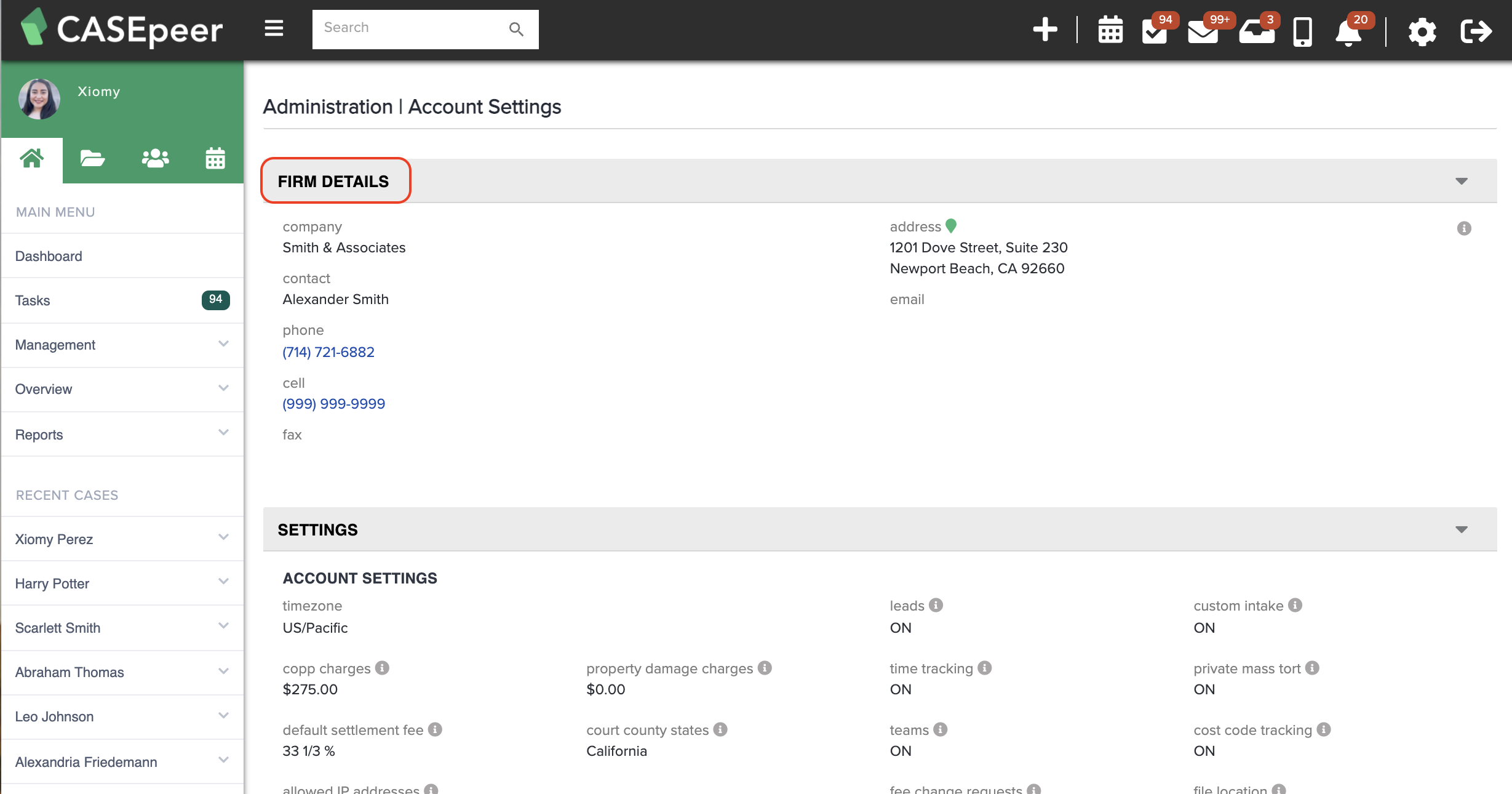The image size is (1512, 794).
Task: Click info icon beside property damage charges
Action: pyautogui.click(x=765, y=668)
